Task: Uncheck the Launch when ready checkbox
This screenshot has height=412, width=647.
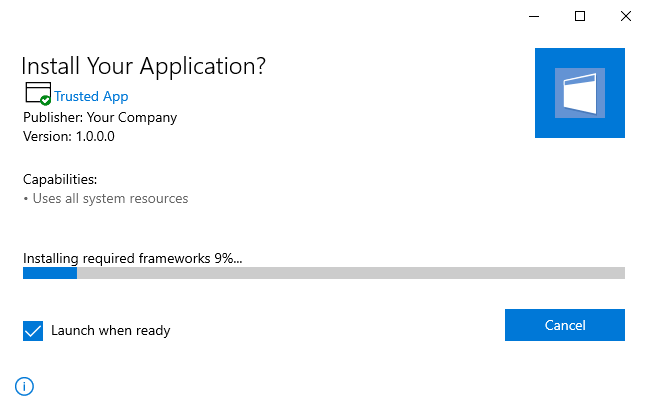Action: click(33, 331)
